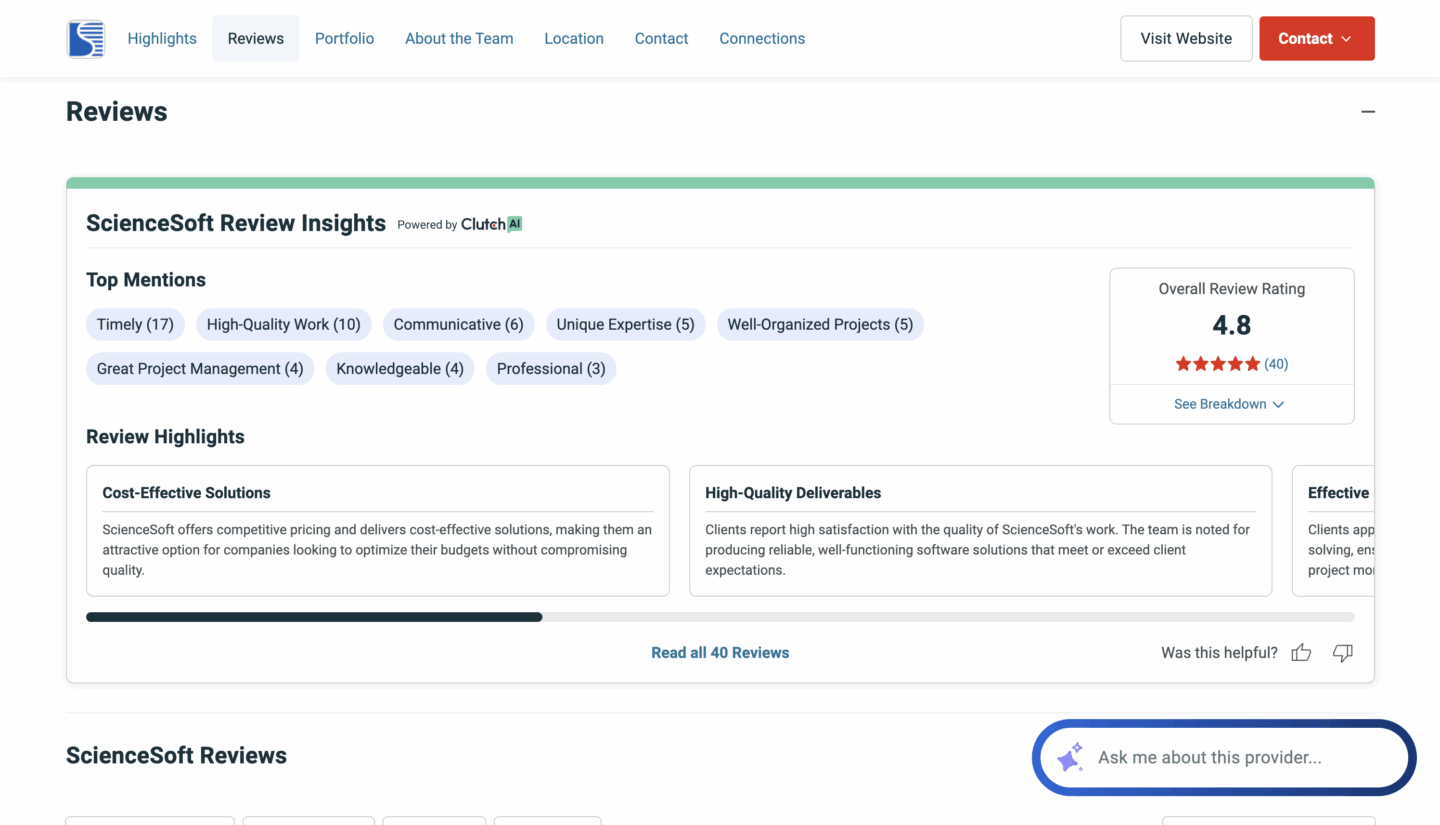
Task: Click the ScienceSoft Review Insights heading
Action: point(236,223)
